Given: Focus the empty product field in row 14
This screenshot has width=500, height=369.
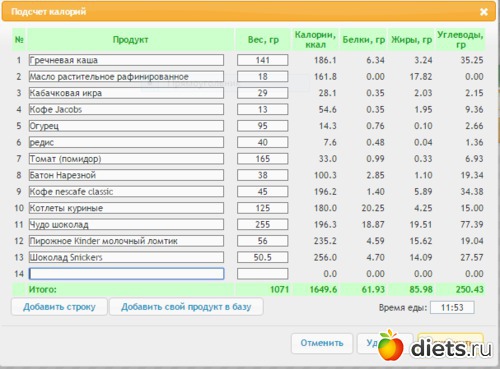Looking at the screenshot, I should click(x=126, y=274).
